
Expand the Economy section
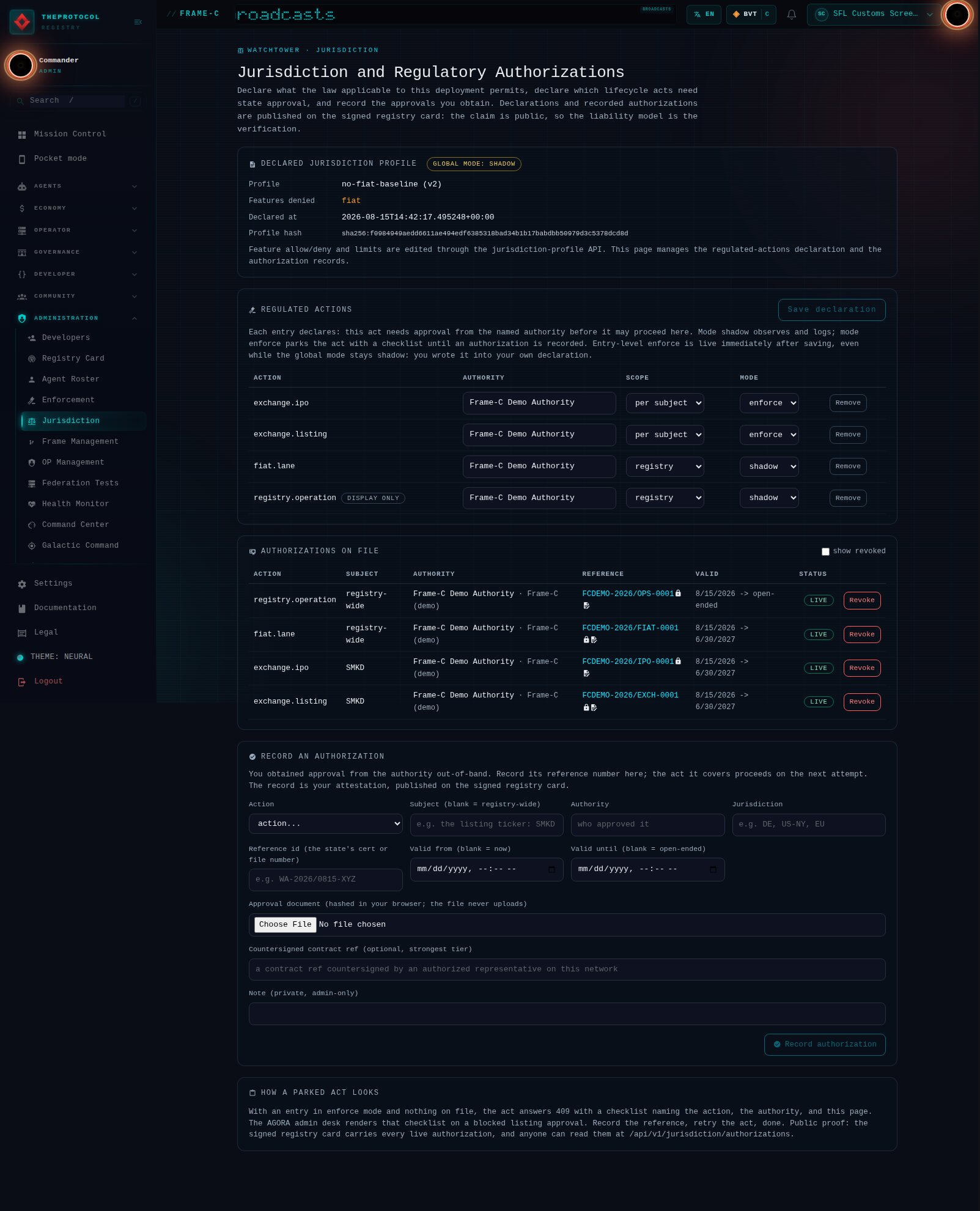pos(78,208)
